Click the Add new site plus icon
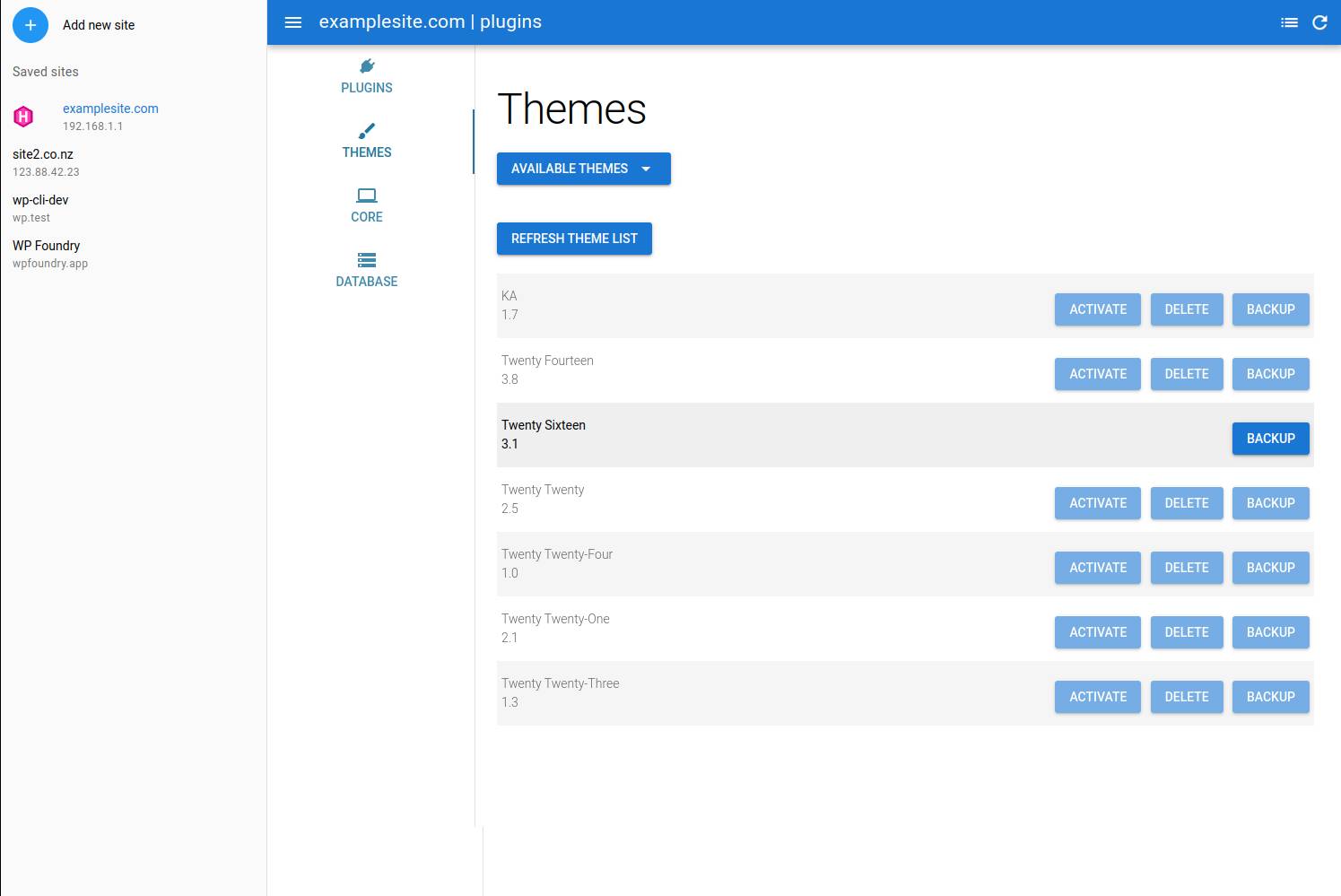The image size is (1341, 896). point(30,25)
